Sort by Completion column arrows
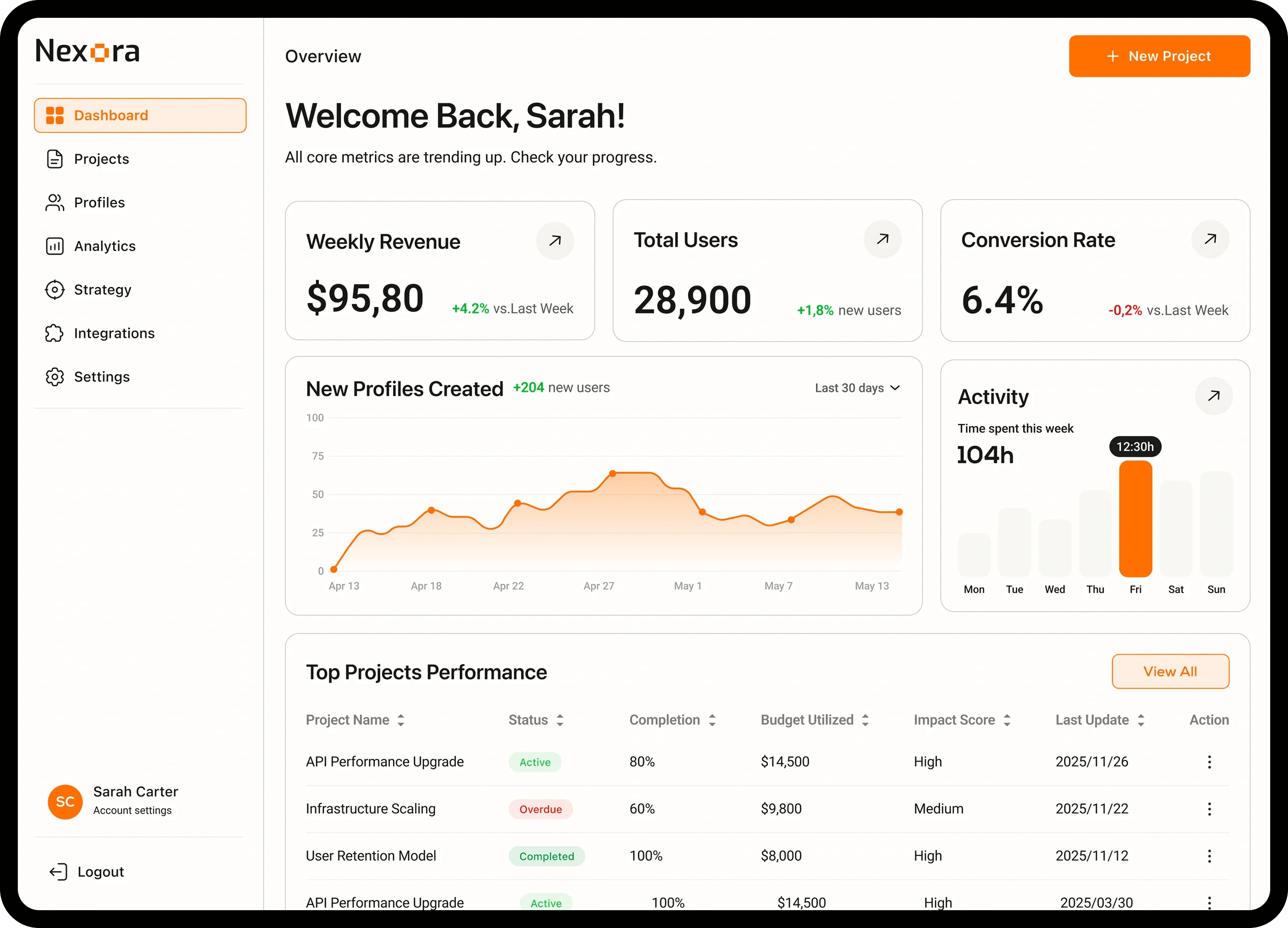Viewport: 1288px width, 928px height. click(x=712, y=720)
